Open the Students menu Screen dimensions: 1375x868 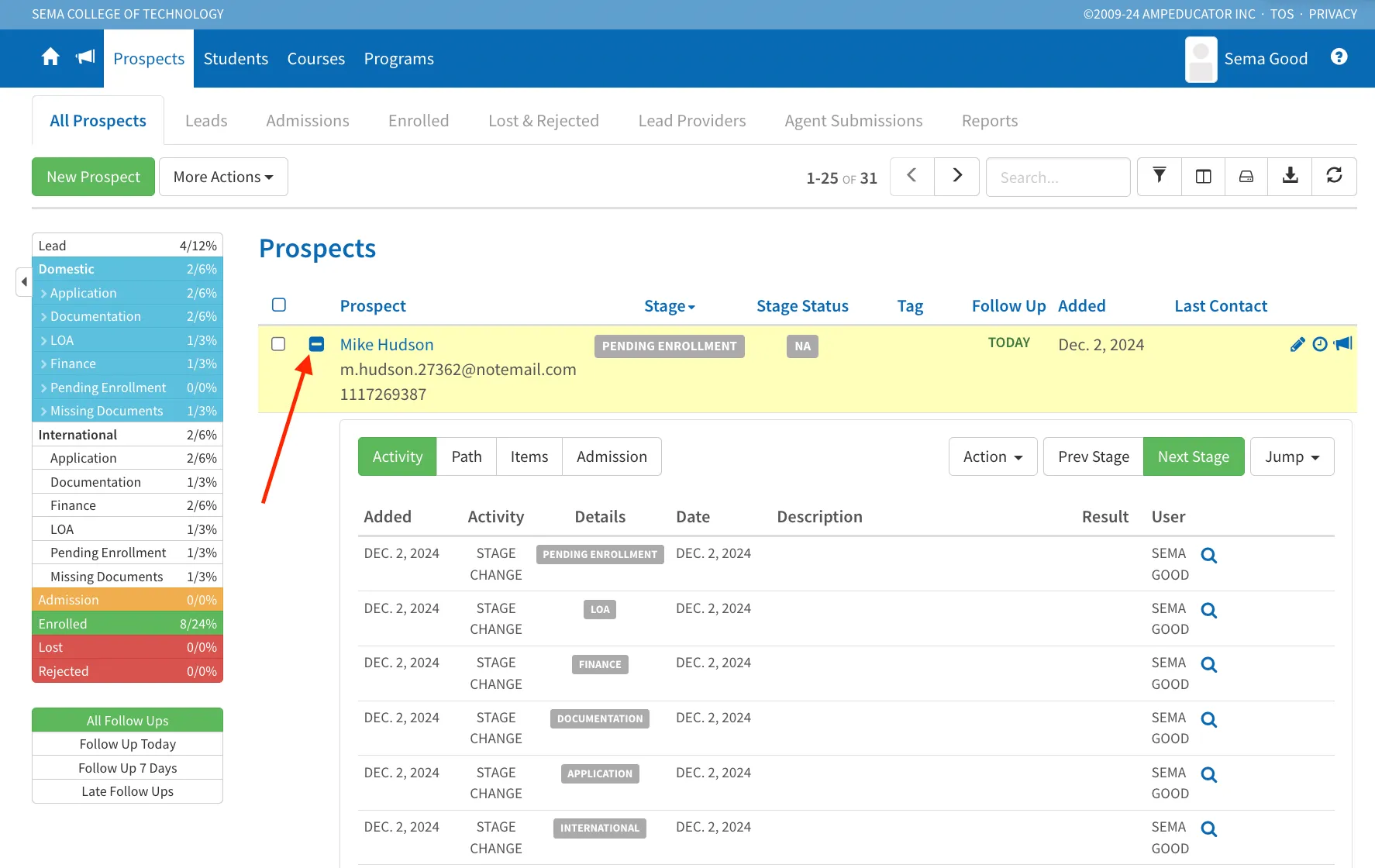[x=236, y=59]
